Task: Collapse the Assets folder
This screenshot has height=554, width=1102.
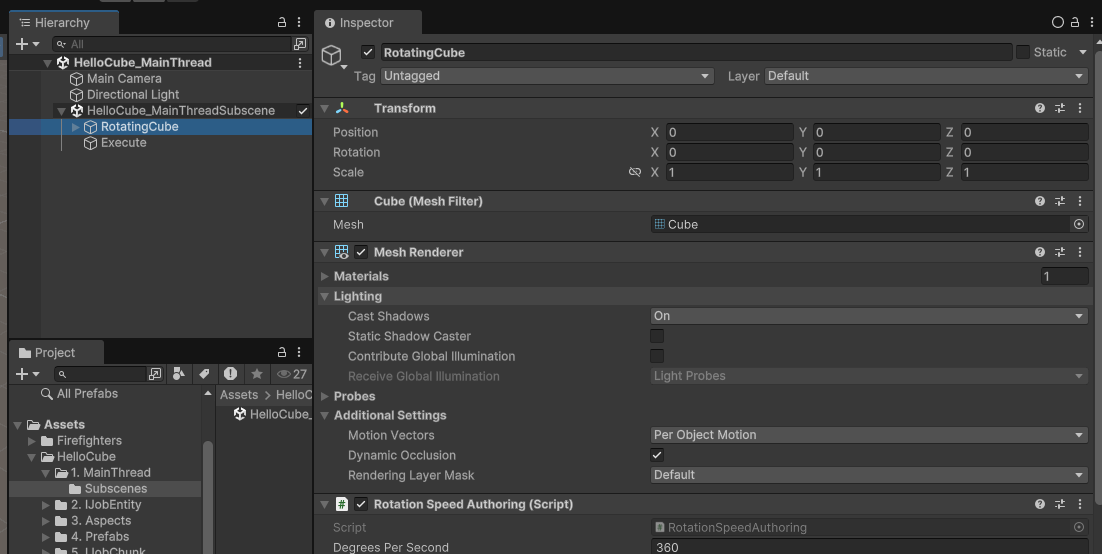Action: pyautogui.click(x=18, y=425)
